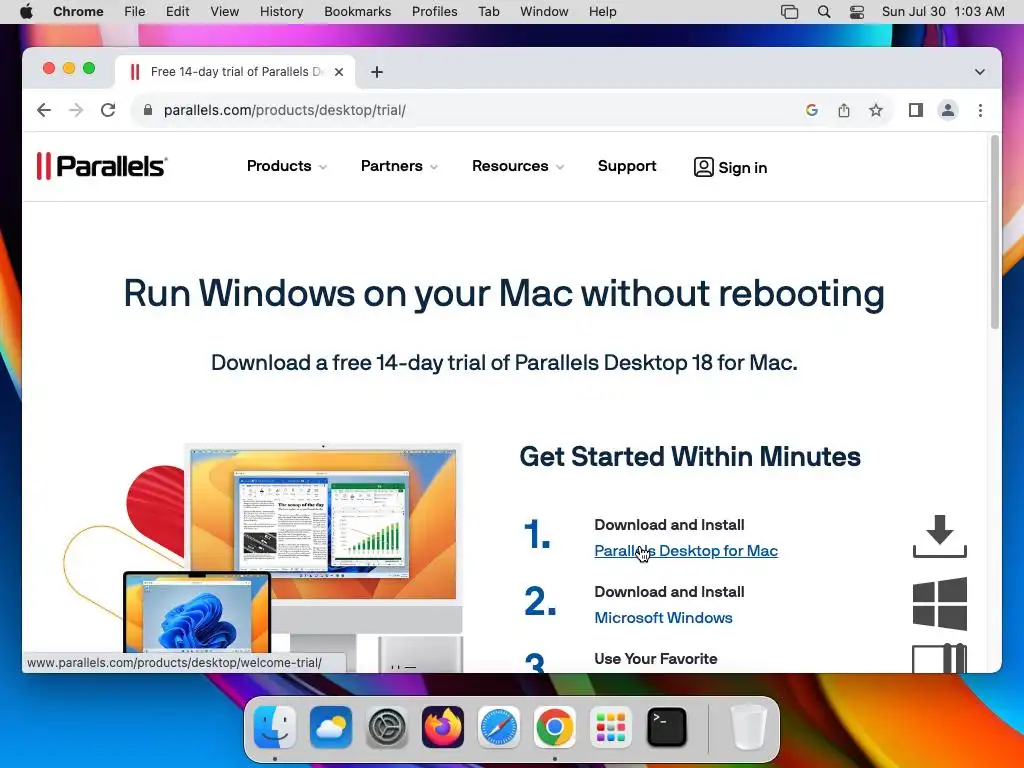This screenshot has height=768, width=1024.
Task: Click Chrome icon in the Dock
Action: 554,726
